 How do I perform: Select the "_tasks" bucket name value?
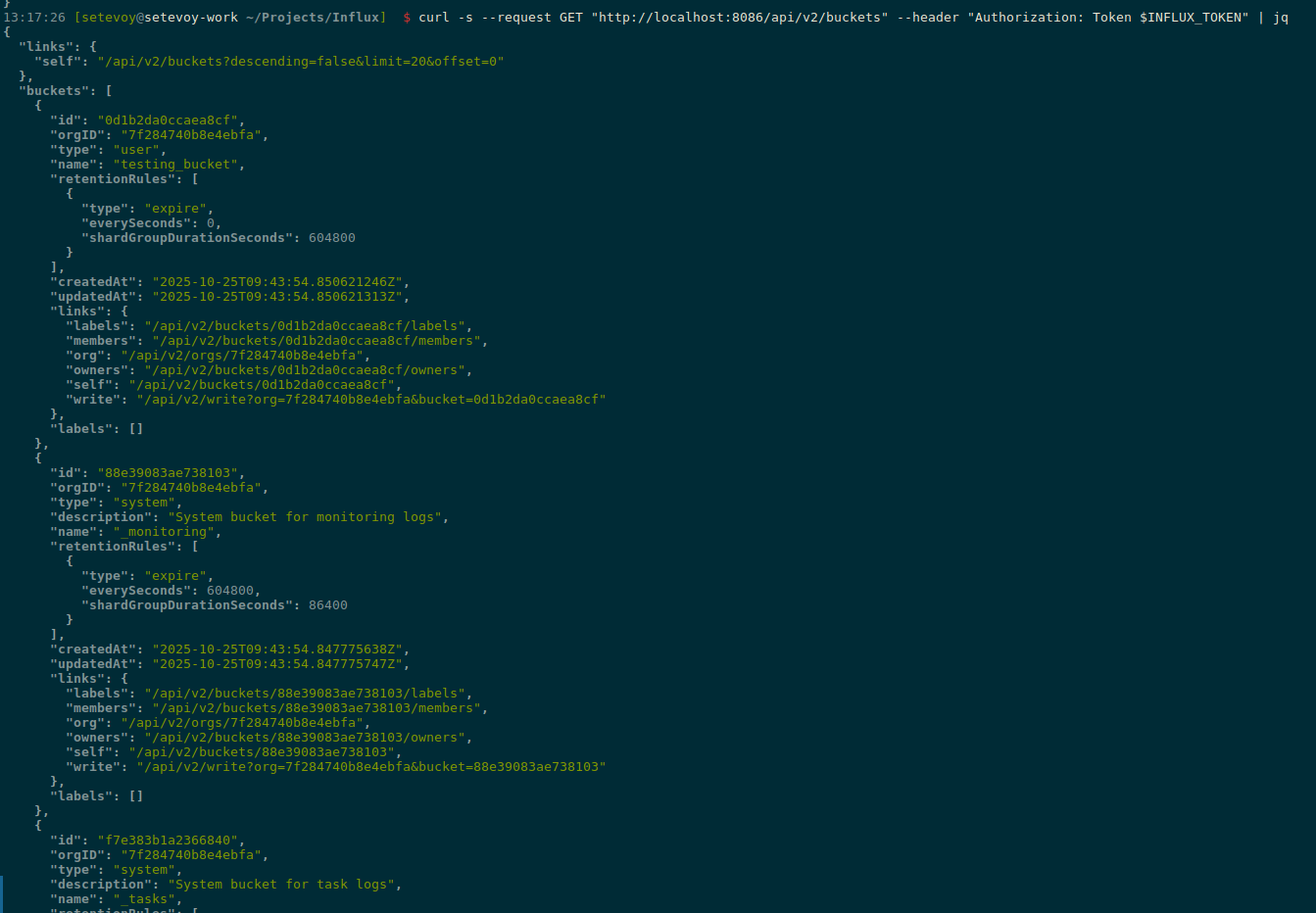click(x=144, y=899)
